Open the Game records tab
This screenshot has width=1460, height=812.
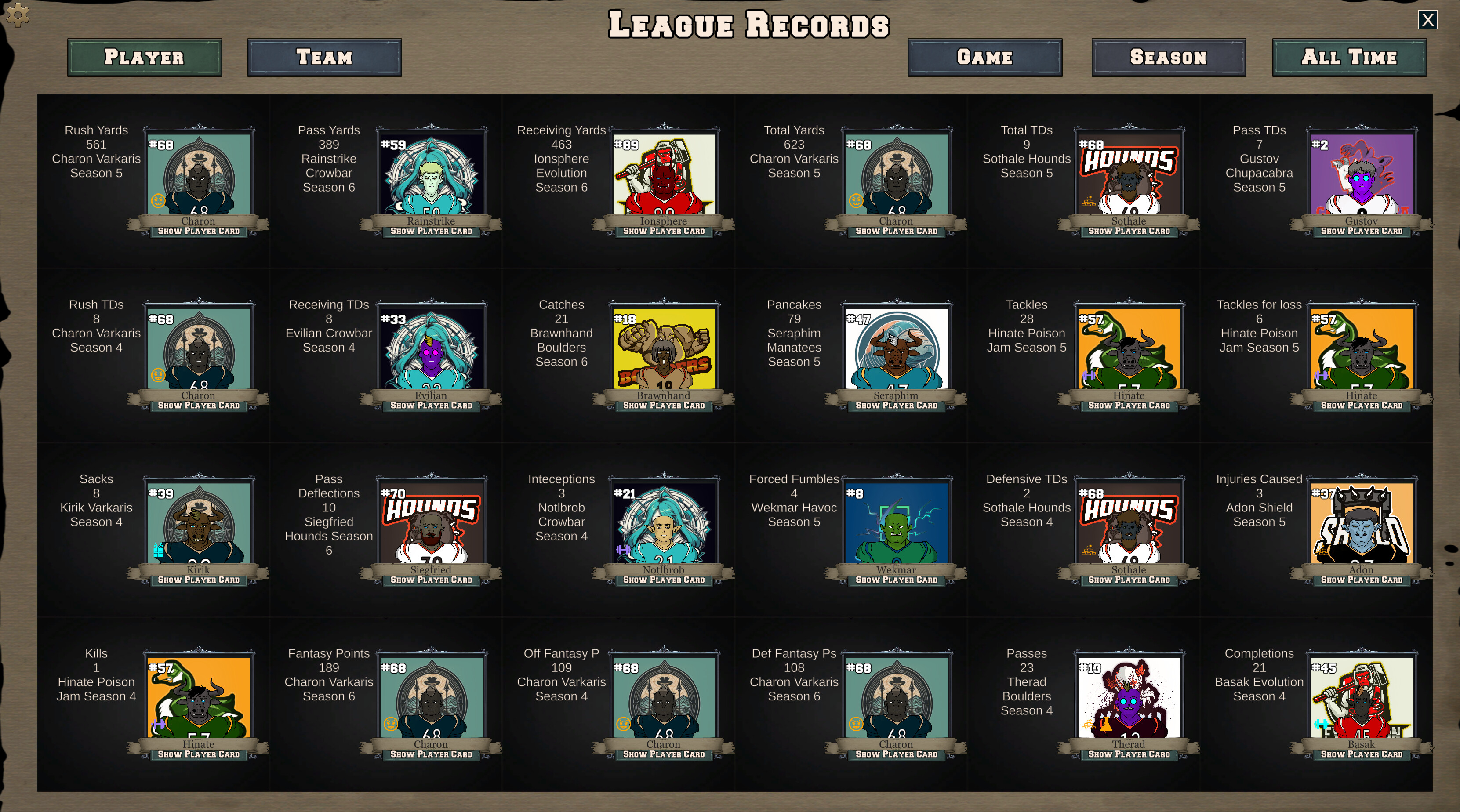[x=985, y=57]
